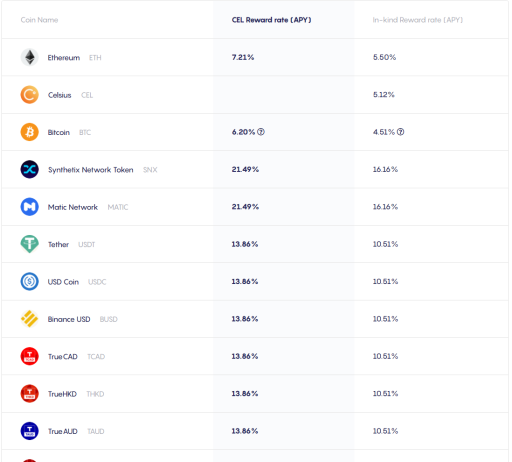Viewport: 512px width, 462px height.
Task: Open info tooltip next to Bitcoin 4.51%
Action: pyautogui.click(x=401, y=132)
